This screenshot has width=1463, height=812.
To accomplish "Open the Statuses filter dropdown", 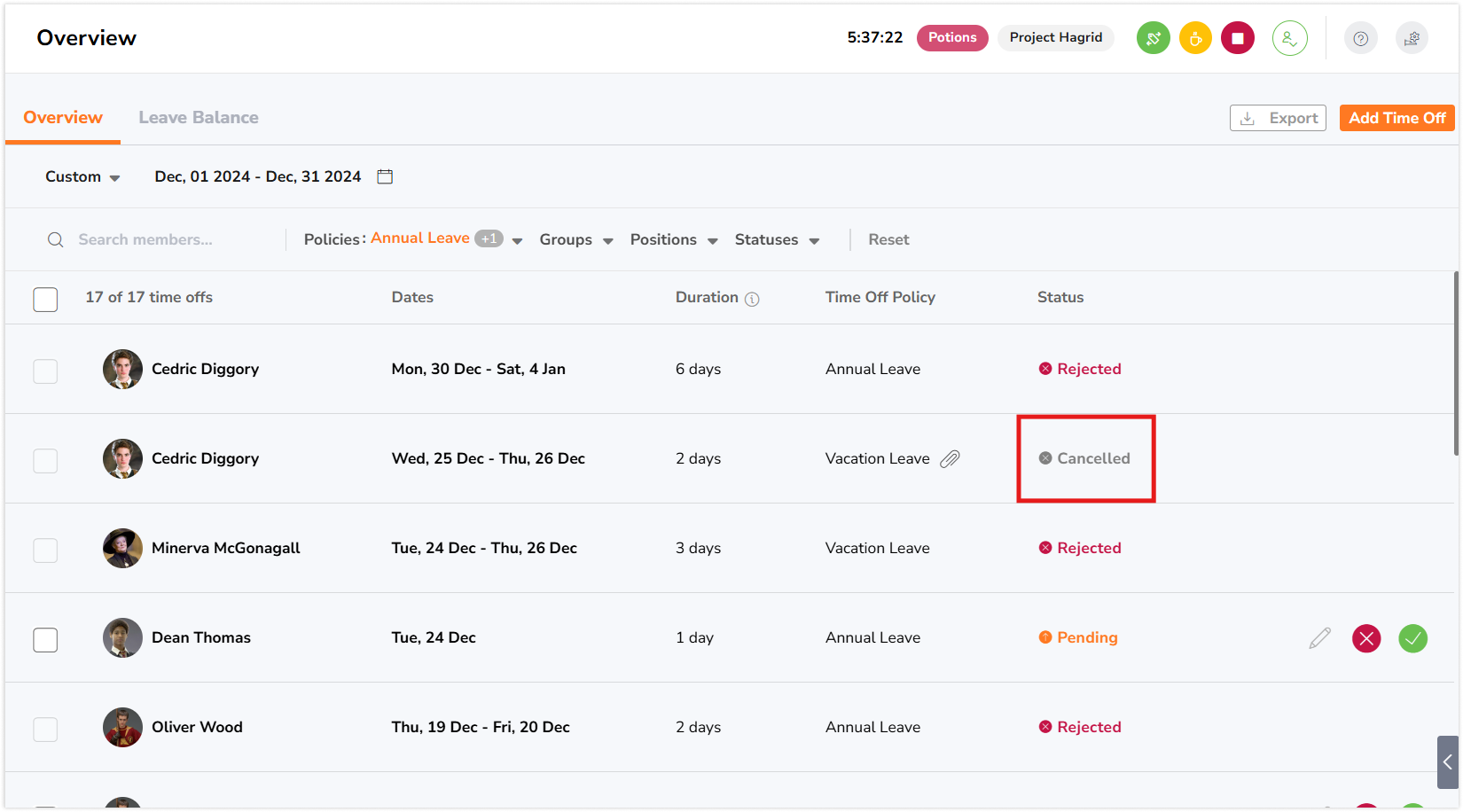I will coord(777,240).
